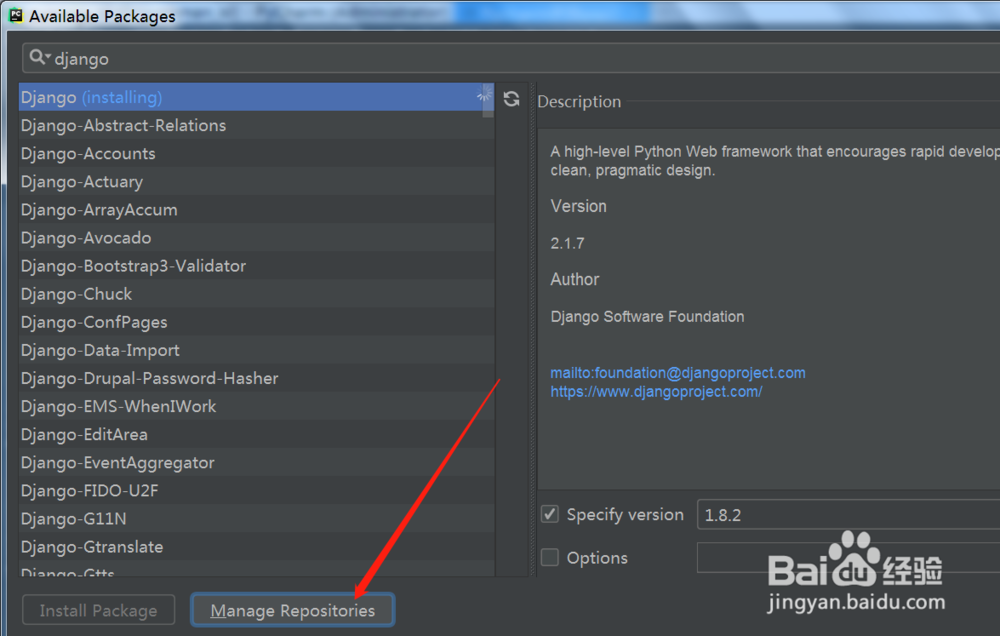Image resolution: width=1000 pixels, height=636 pixels.
Task: Click the version field showing 1.8.2
Action: 848,515
